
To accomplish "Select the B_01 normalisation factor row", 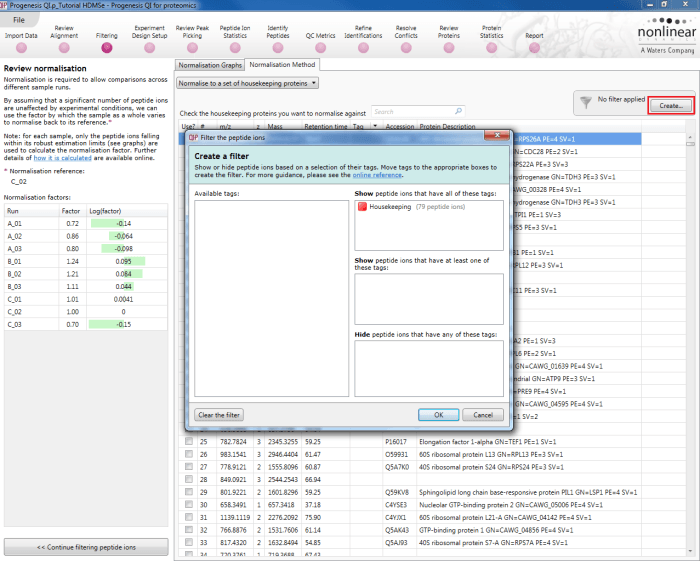I will click(x=86, y=261).
